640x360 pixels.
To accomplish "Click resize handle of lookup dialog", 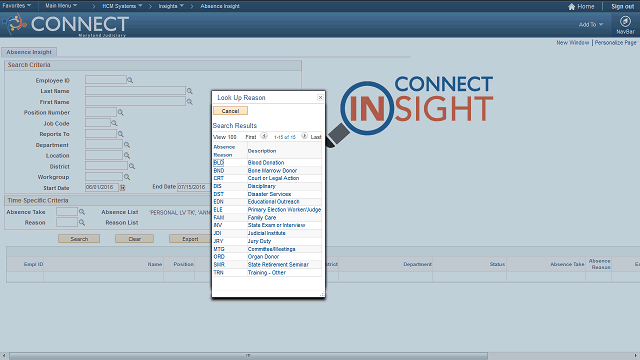I will [322, 294].
